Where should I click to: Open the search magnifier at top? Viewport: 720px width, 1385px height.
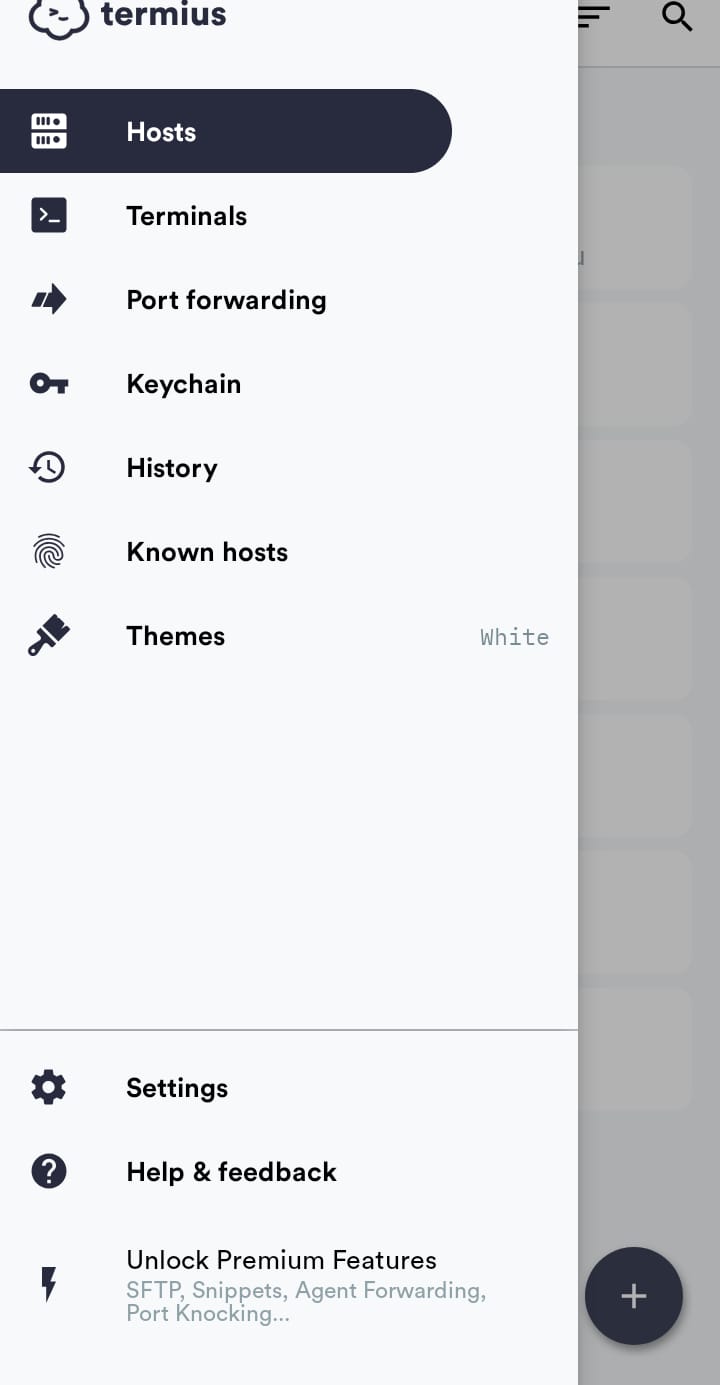(x=677, y=16)
